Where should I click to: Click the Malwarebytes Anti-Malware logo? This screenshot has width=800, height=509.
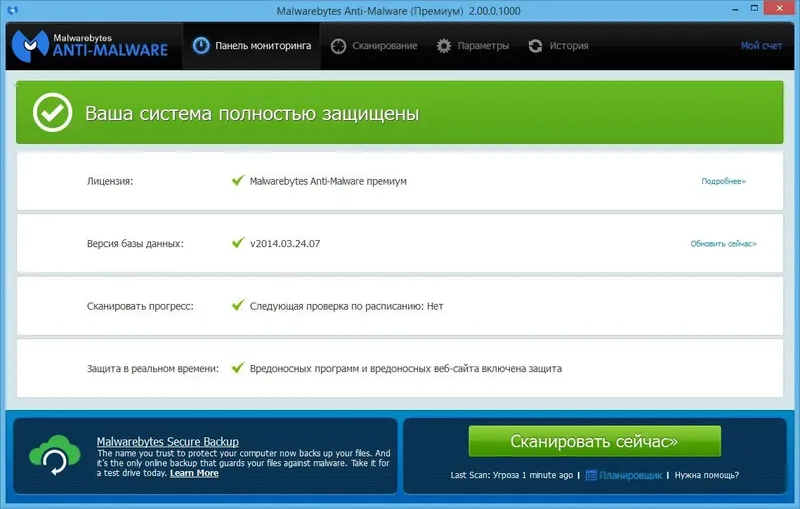(90, 46)
